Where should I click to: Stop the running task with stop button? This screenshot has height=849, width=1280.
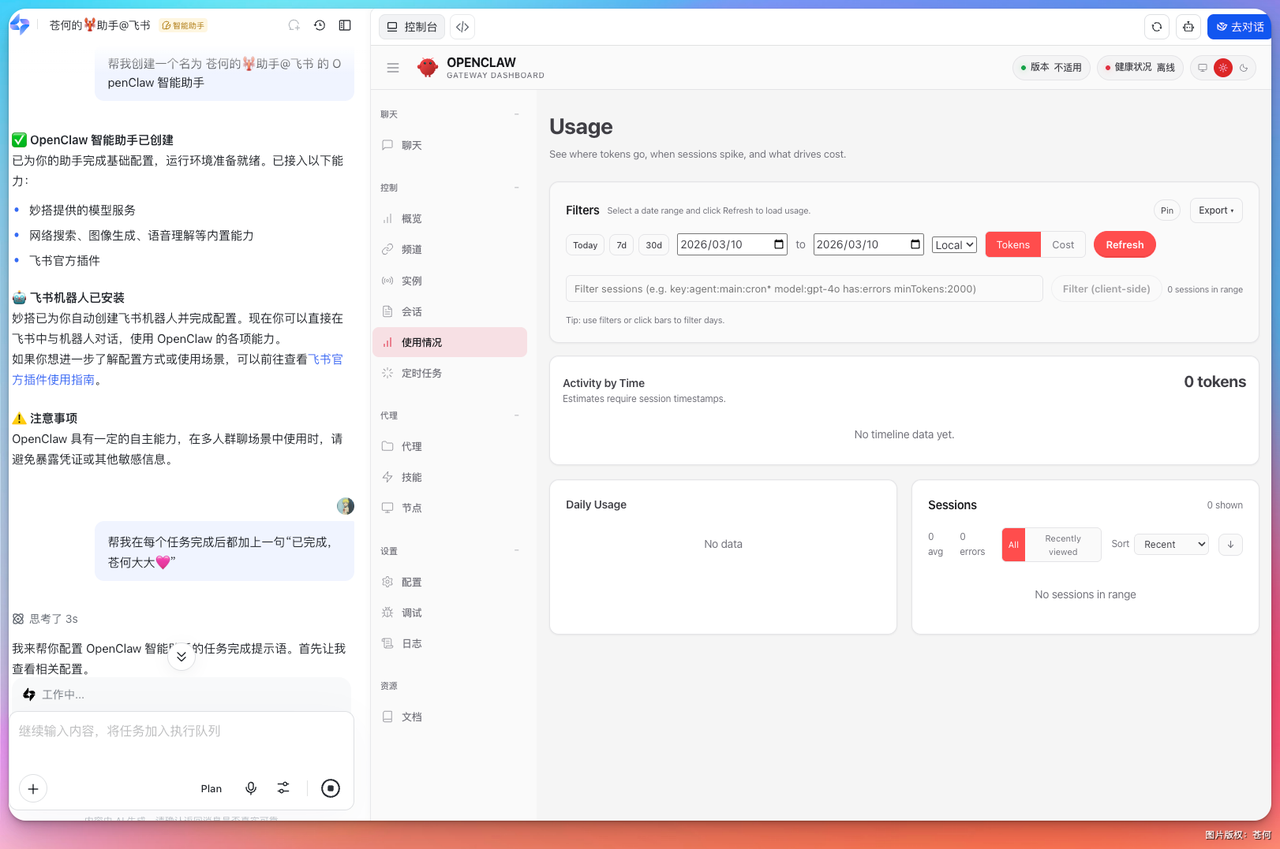(x=330, y=789)
